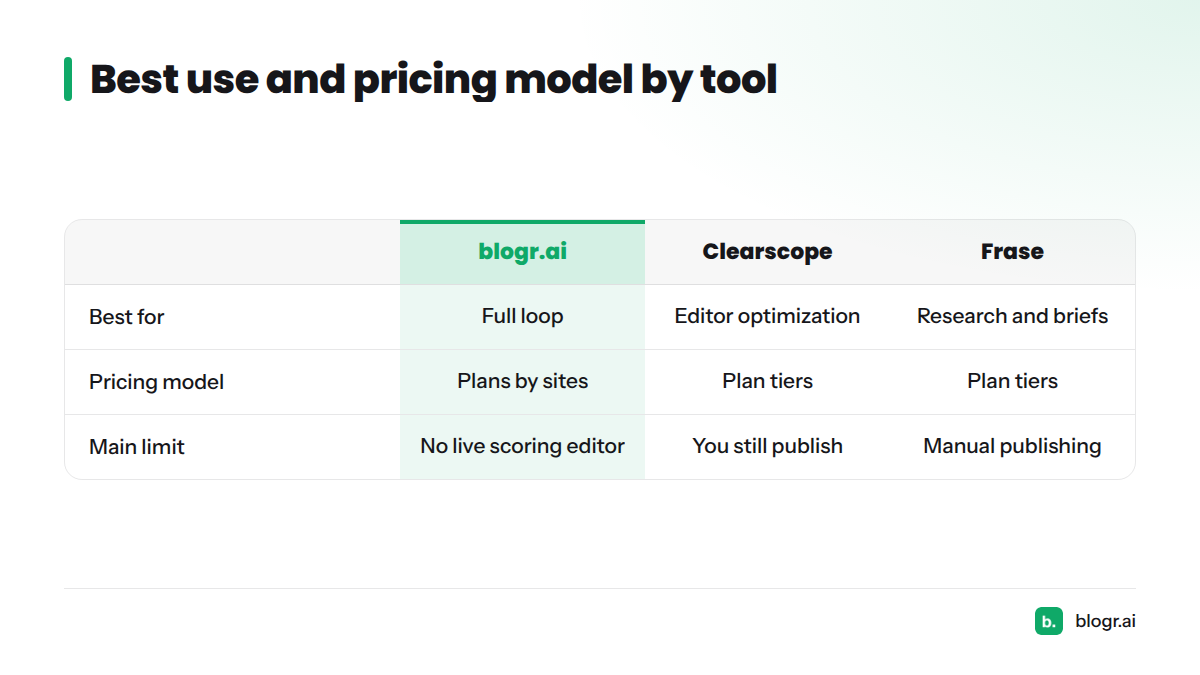Screen dimensions: 1200x675
Task: Click the Frase column header
Action: (x=1012, y=252)
